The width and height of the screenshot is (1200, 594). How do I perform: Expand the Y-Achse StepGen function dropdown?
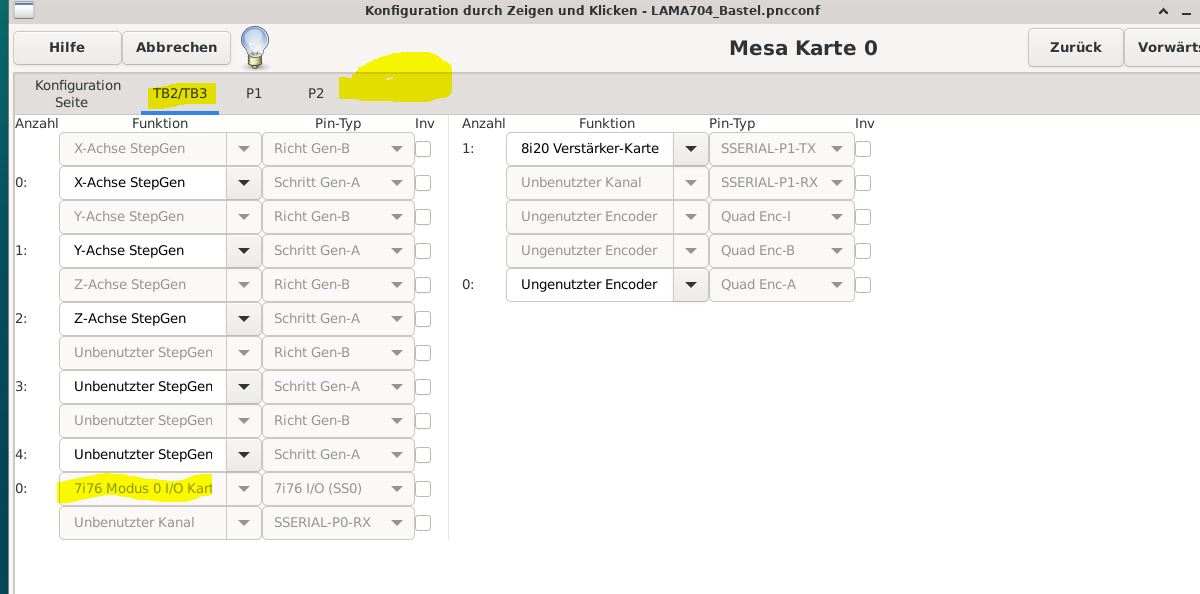[x=243, y=251]
